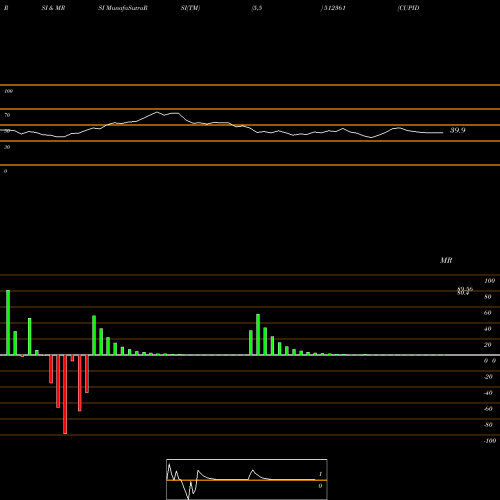Click the "(CUPID" symbol name
This screenshot has width=500, height=500.
pos(408,8)
